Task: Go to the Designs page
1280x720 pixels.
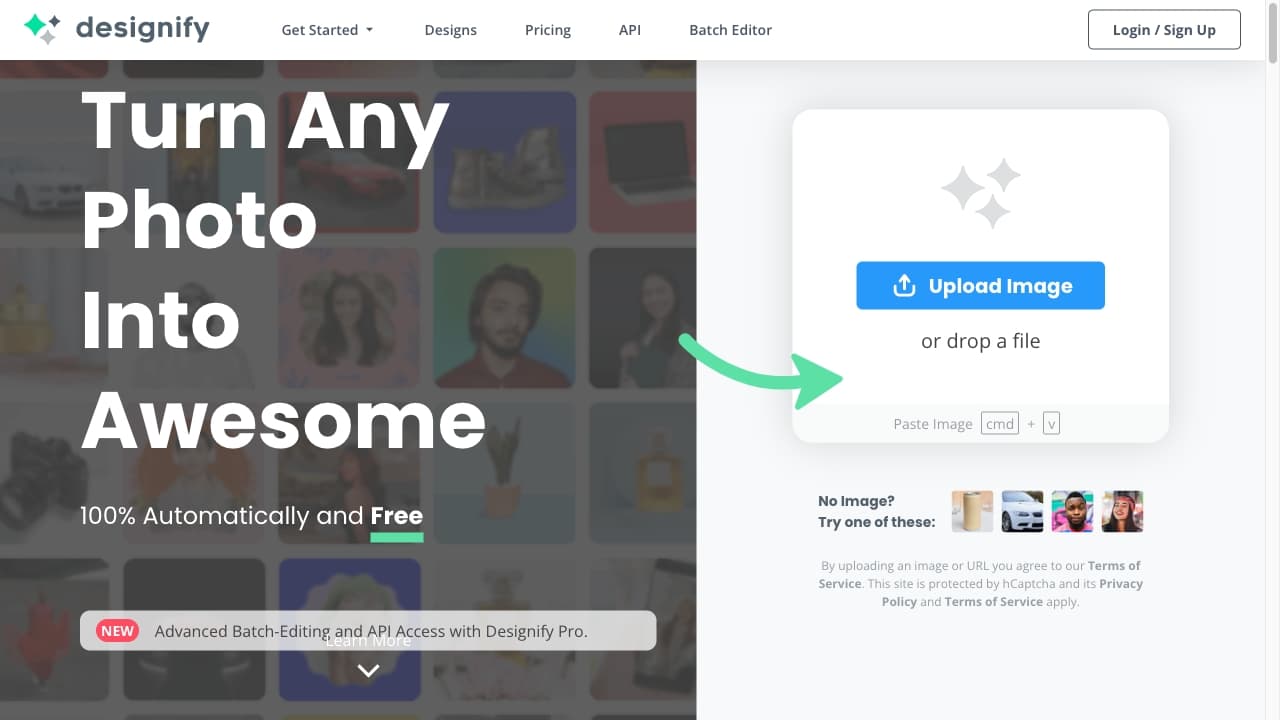Action: 450,30
